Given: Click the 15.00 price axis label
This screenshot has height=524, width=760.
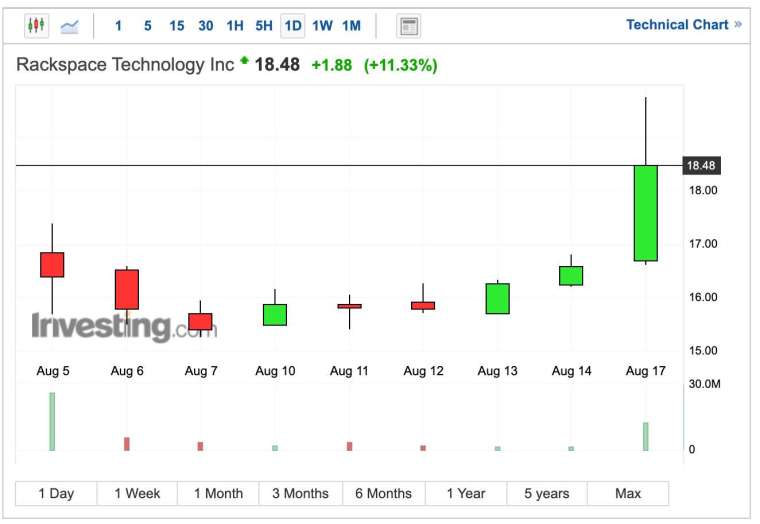Looking at the screenshot, I should pos(703,350).
